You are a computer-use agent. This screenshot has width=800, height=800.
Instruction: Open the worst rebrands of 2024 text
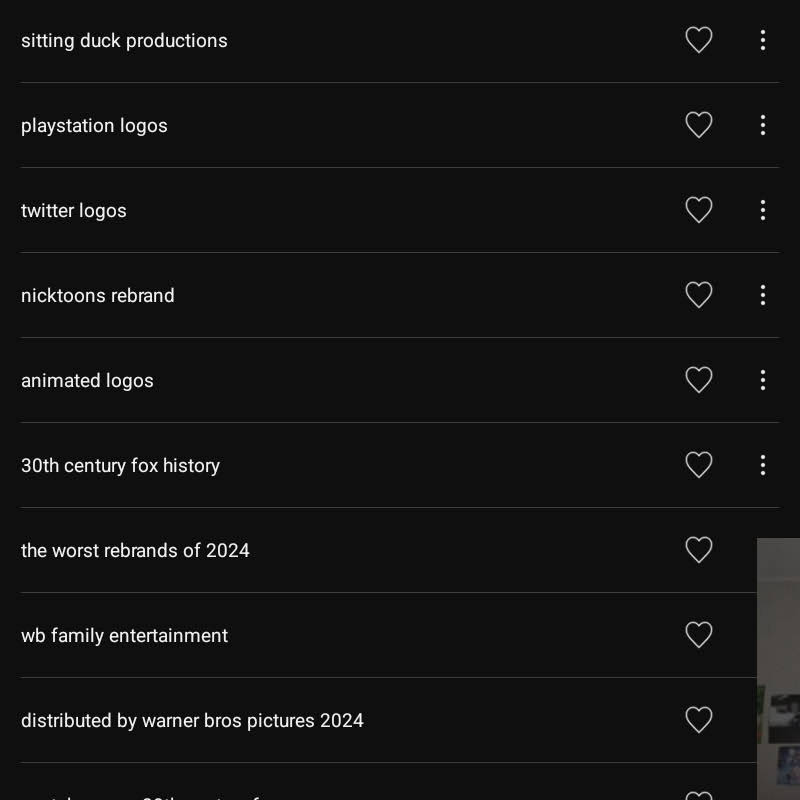coord(135,551)
